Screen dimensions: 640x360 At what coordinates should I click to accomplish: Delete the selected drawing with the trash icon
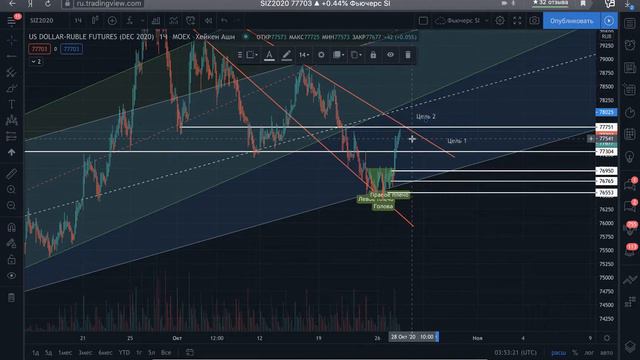tap(408, 55)
